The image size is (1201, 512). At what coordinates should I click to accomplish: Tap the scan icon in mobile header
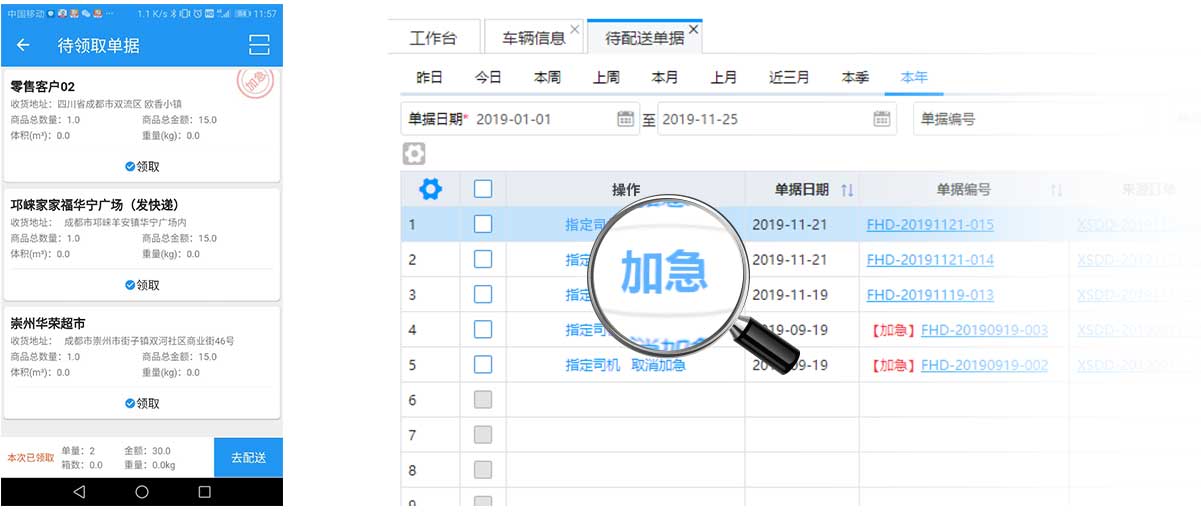pos(259,45)
